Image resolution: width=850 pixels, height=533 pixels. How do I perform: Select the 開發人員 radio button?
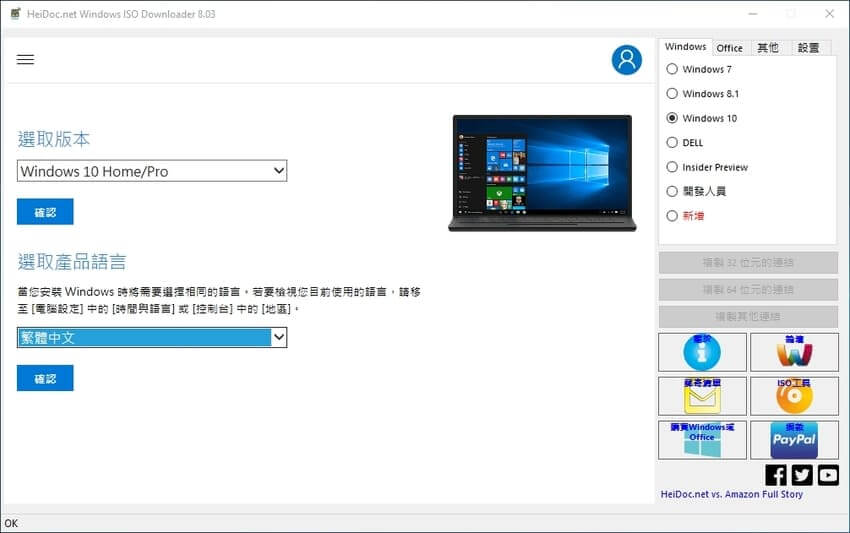[672, 191]
